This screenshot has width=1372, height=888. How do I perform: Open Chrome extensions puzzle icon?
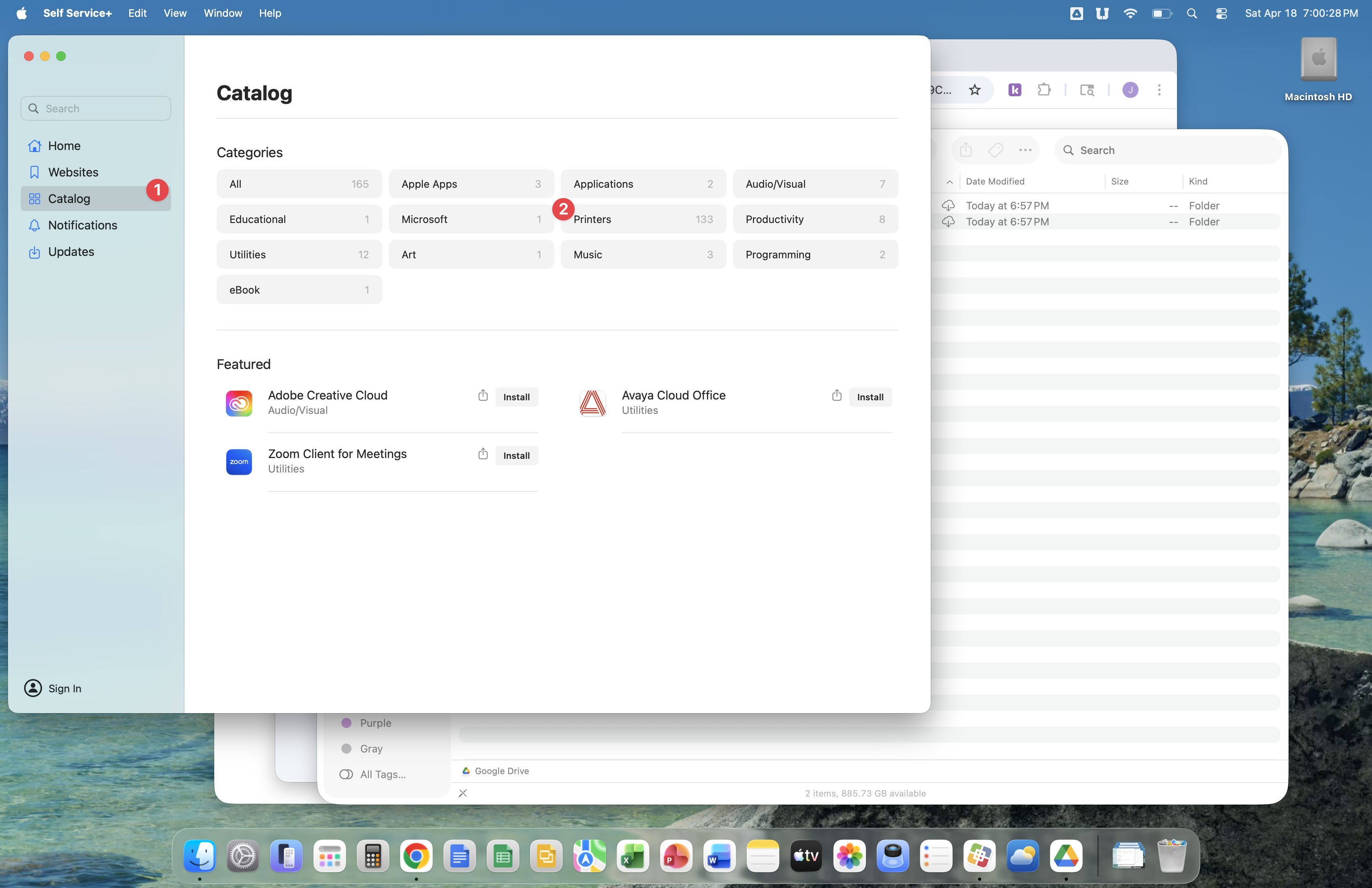point(1044,90)
